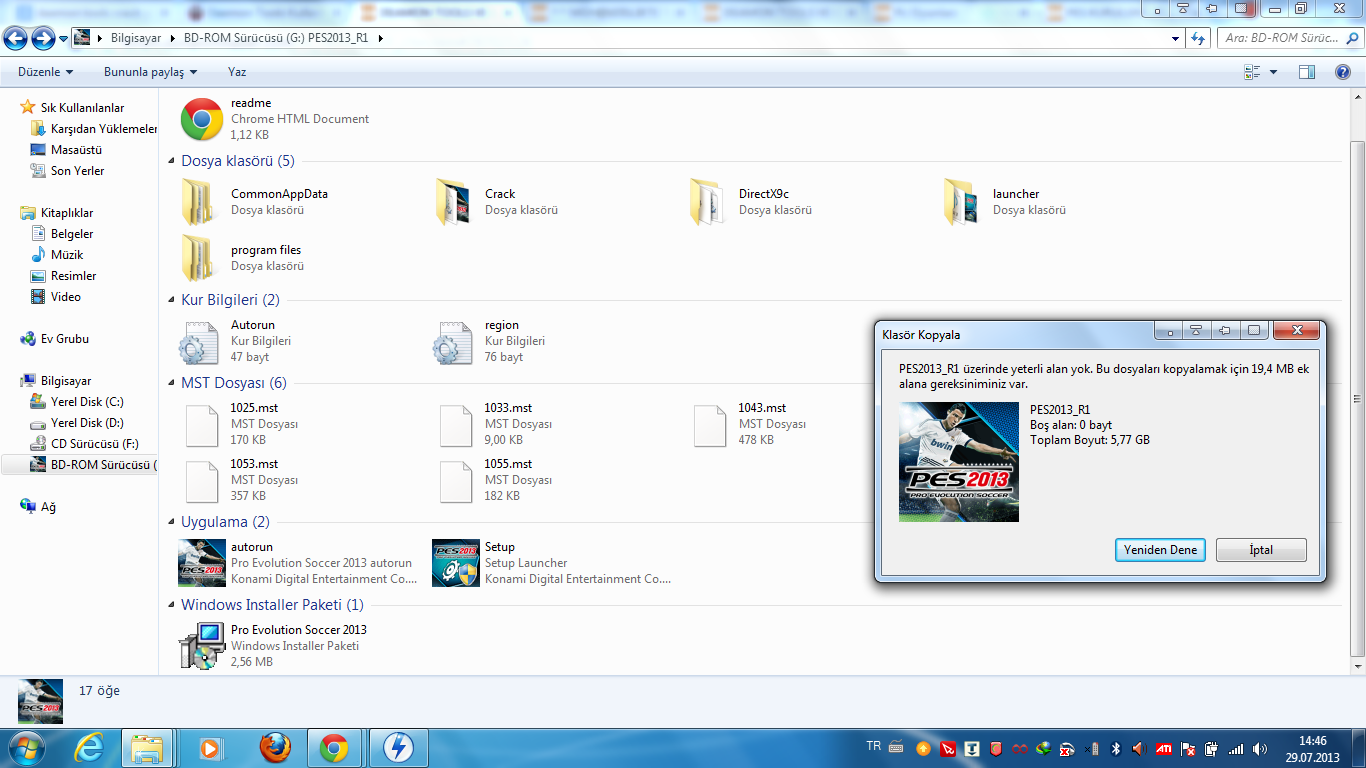
Task: Select the region setup information file
Action: [x=490, y=341]
